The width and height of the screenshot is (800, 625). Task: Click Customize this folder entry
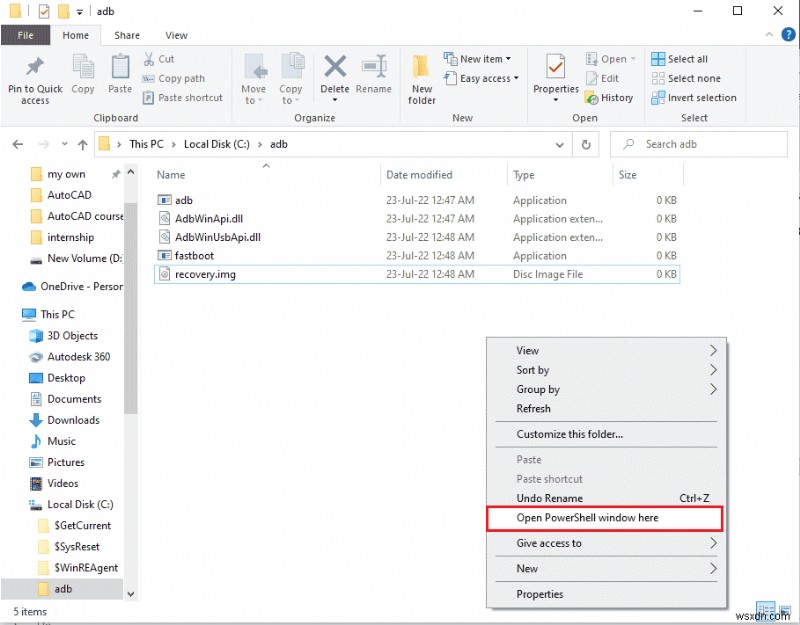(606, 435)
